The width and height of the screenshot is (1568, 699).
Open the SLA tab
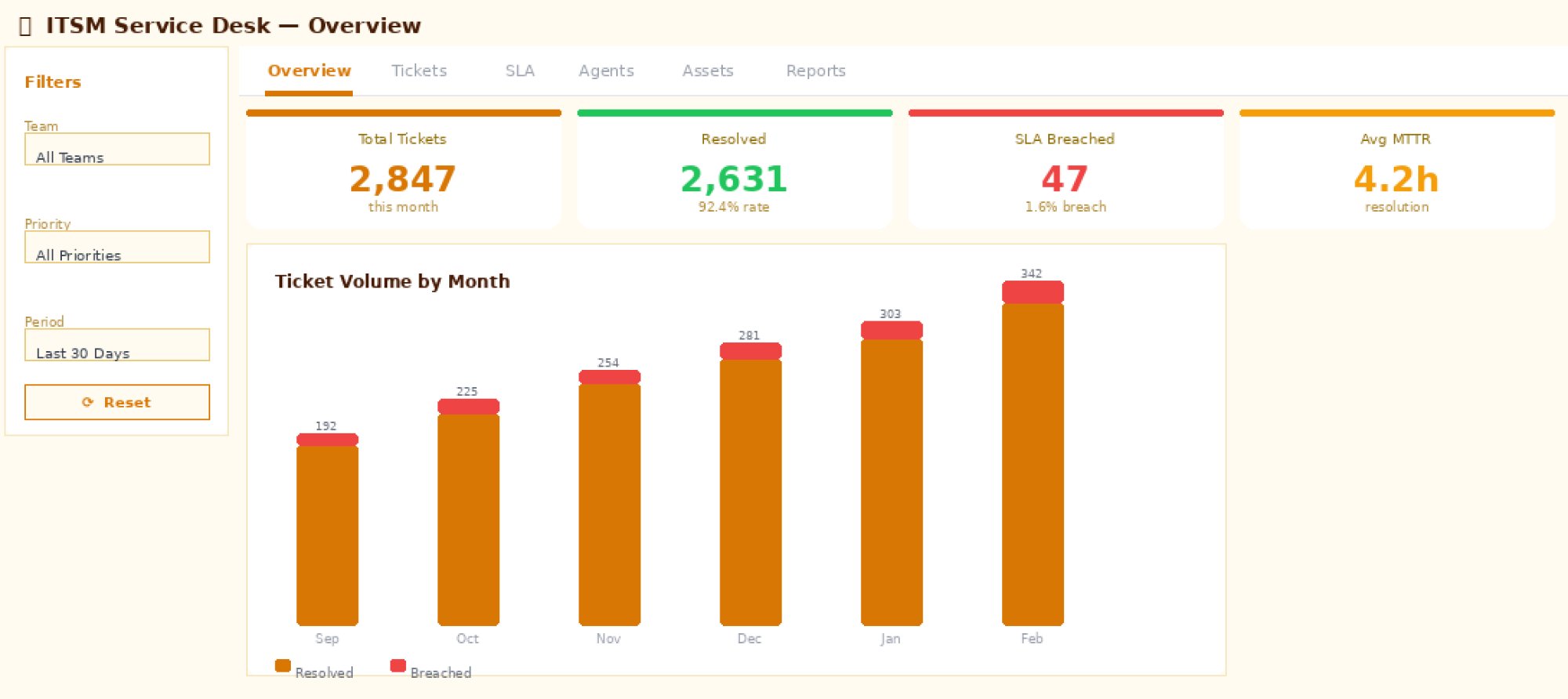(519, 71)
